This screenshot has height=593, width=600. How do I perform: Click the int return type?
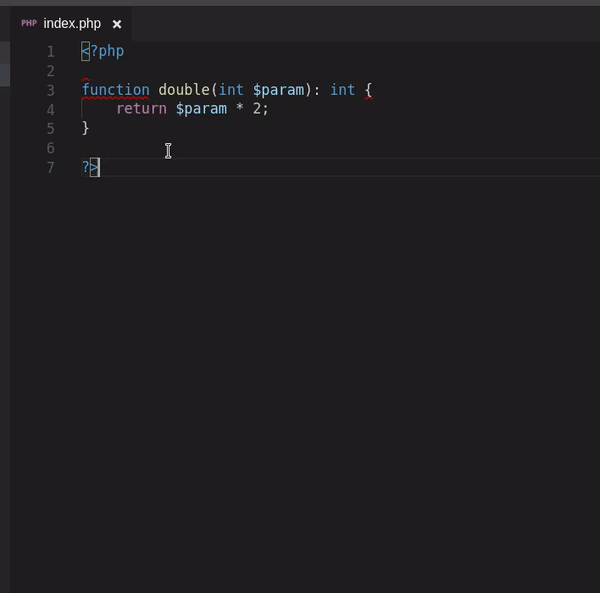pos(342,90)
